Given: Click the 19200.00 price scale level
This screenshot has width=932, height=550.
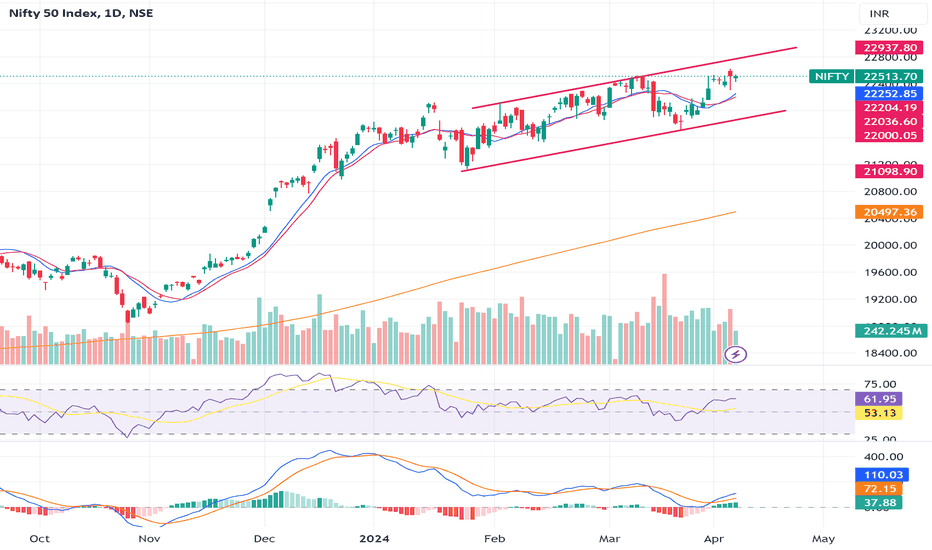Looking at the screenshot, I should 890,299.
